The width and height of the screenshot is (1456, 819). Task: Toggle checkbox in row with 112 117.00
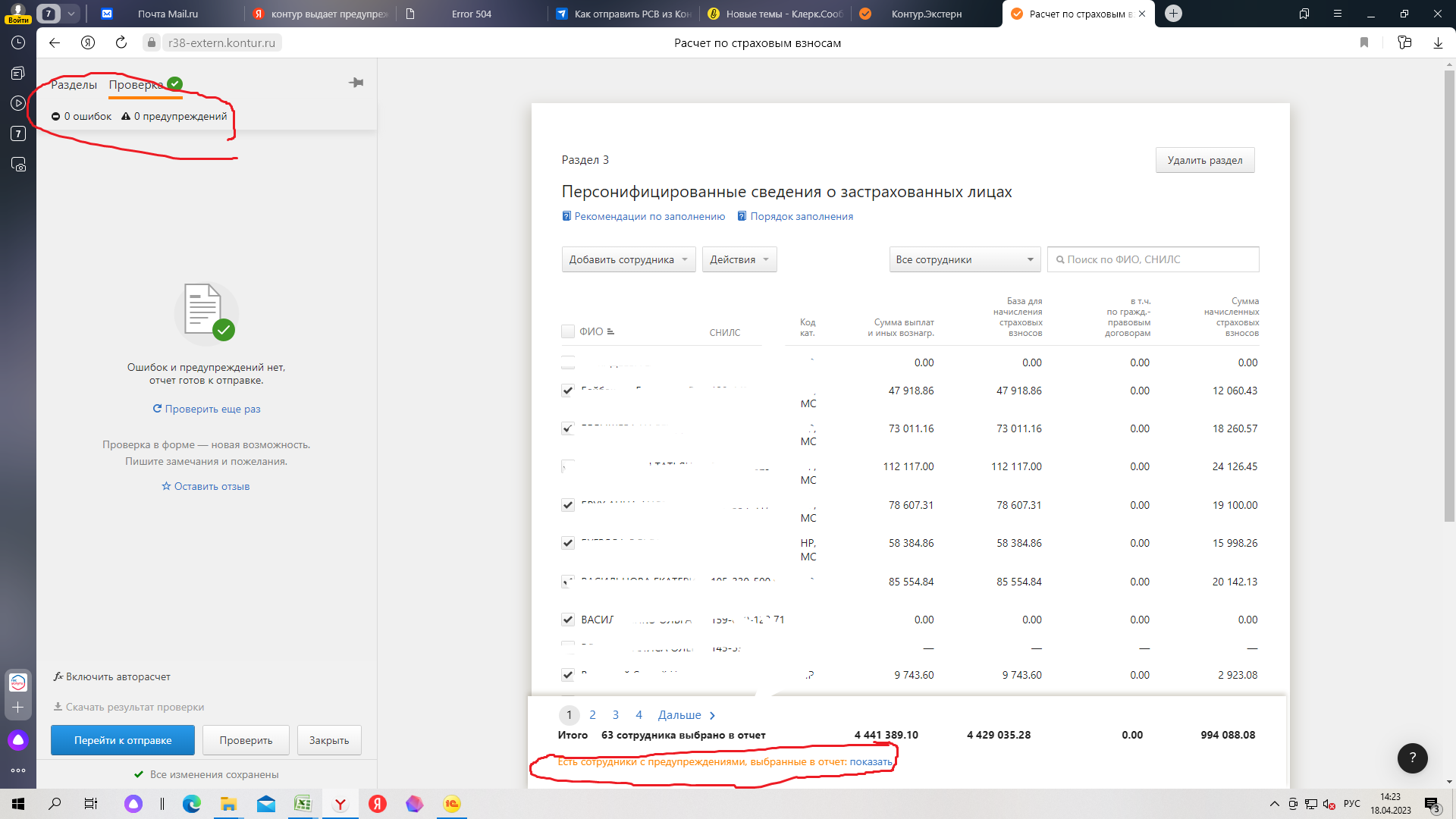[568, 466]
